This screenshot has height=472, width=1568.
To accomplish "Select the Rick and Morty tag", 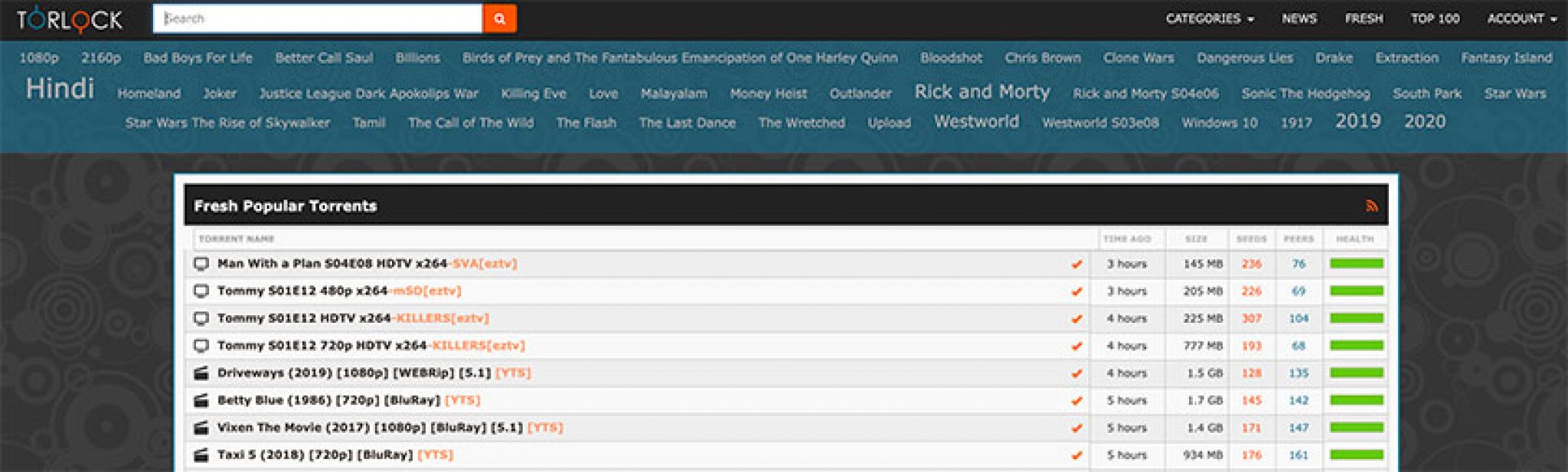I will pyautogui.click(x=982, y=92).
